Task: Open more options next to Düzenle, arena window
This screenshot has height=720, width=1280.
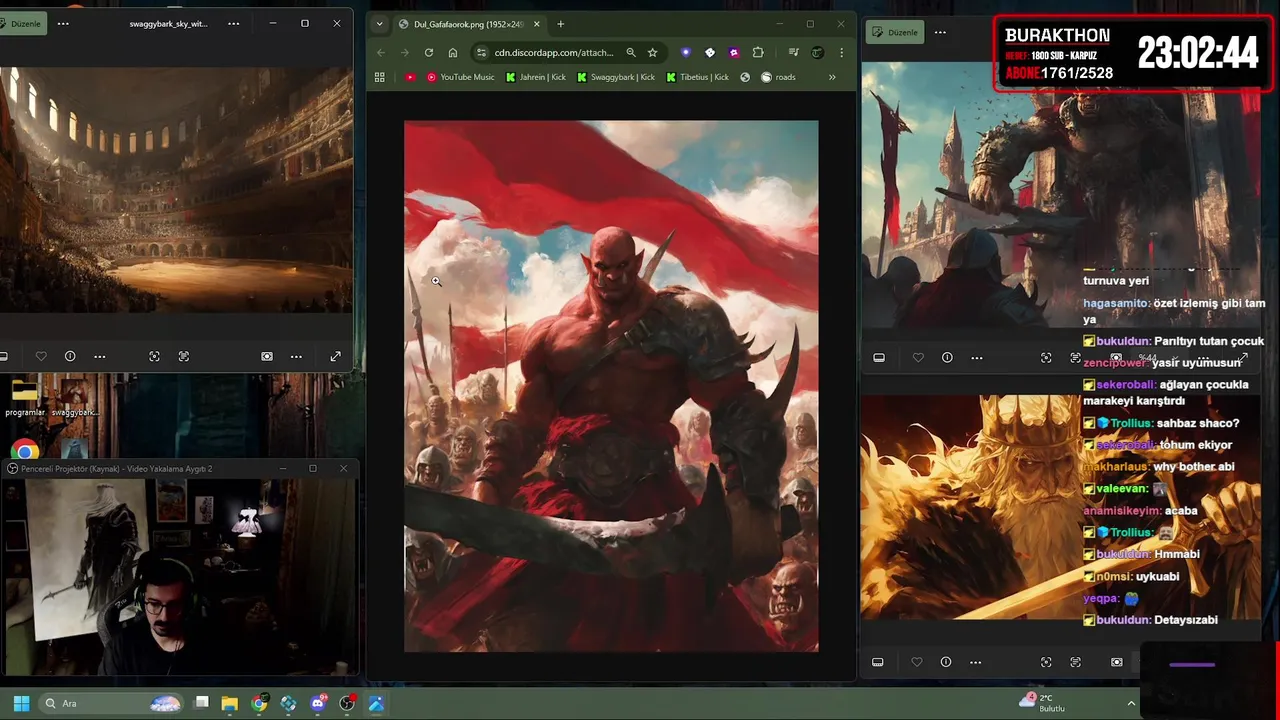Action: coord(63,23)
